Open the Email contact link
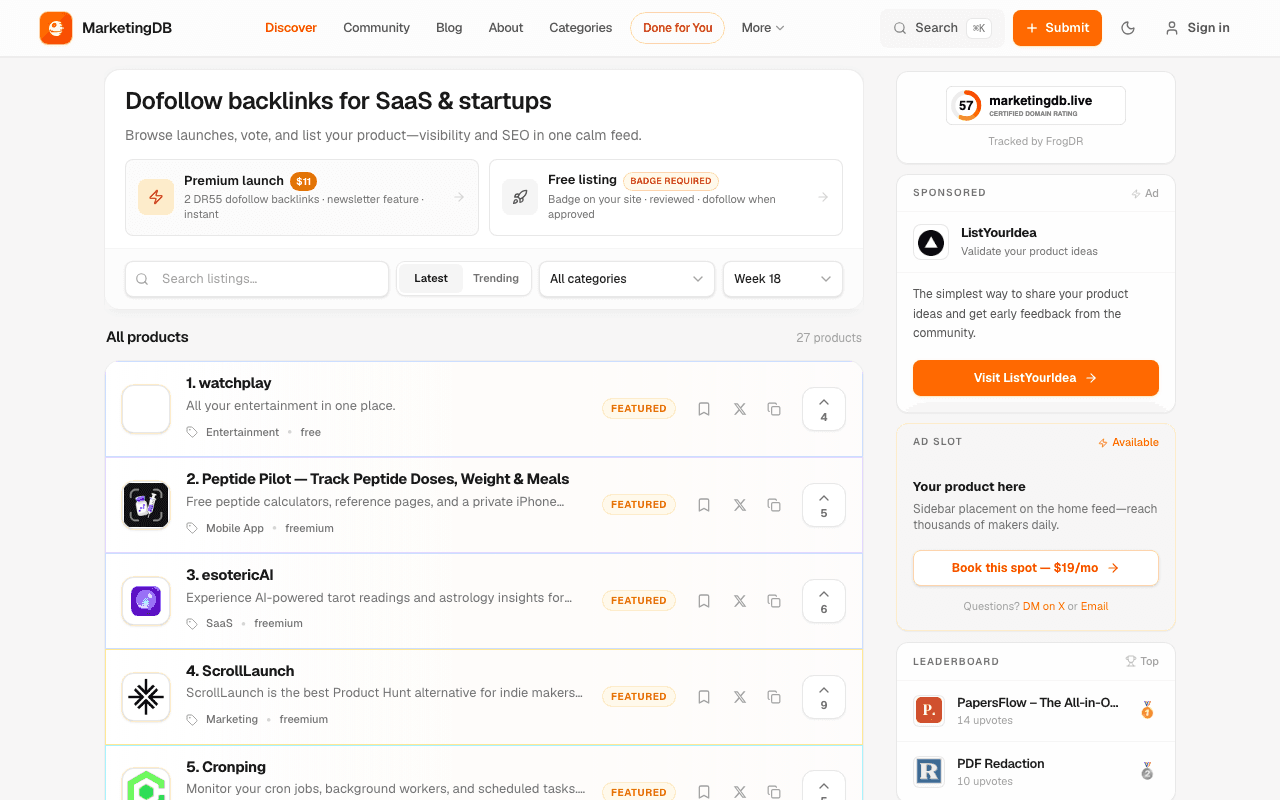This screenshot has width=1280, height=800. [x=1094, y=606]
